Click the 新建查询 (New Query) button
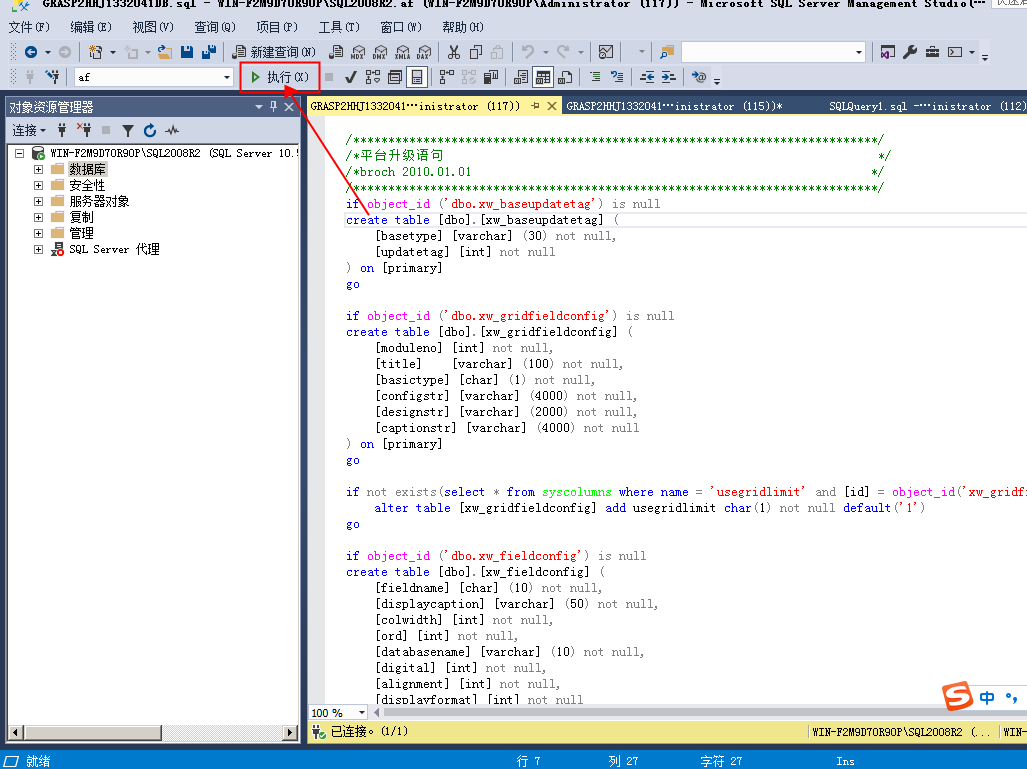 (x=273, y=52)
